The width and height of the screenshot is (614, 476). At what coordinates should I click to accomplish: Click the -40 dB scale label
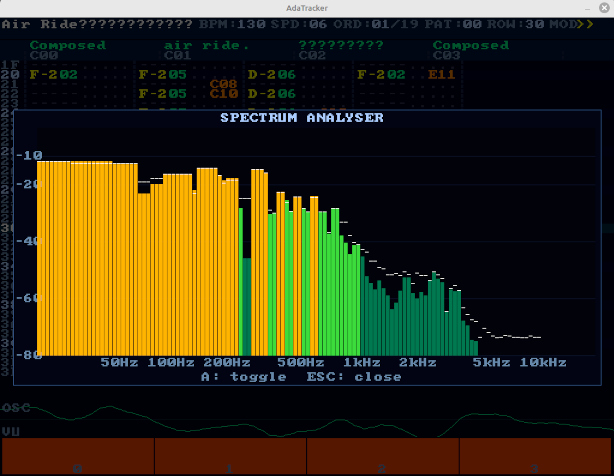29,241
